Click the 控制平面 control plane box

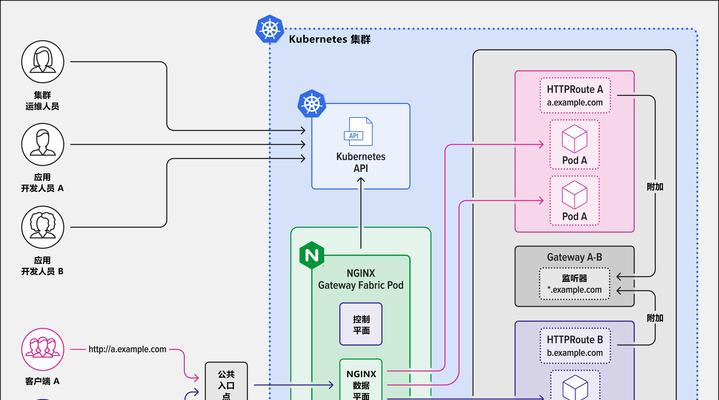(x=361, y=324)
